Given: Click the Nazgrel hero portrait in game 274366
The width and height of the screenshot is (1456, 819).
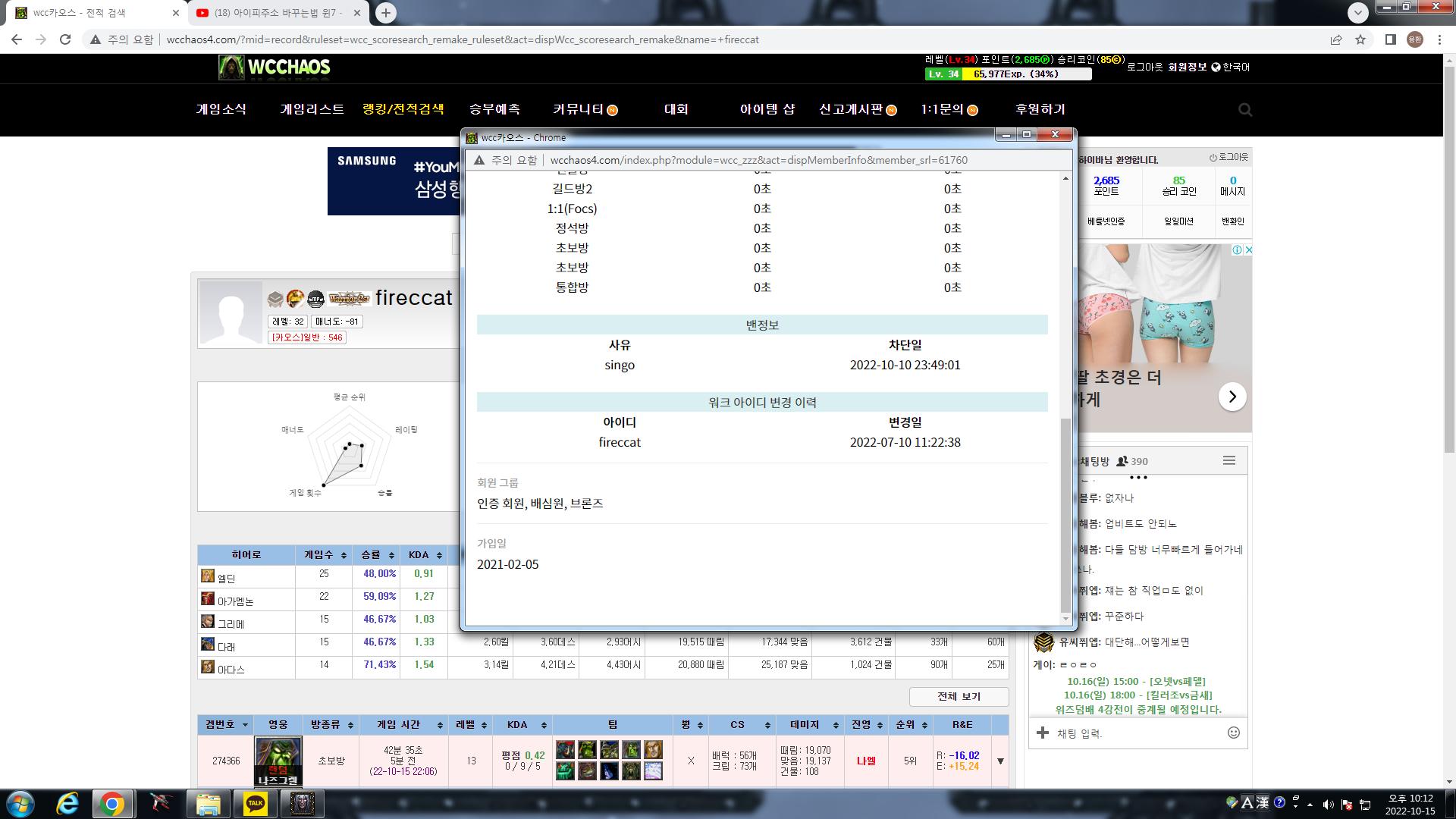Looking at the screenshot, I should 278,761.
